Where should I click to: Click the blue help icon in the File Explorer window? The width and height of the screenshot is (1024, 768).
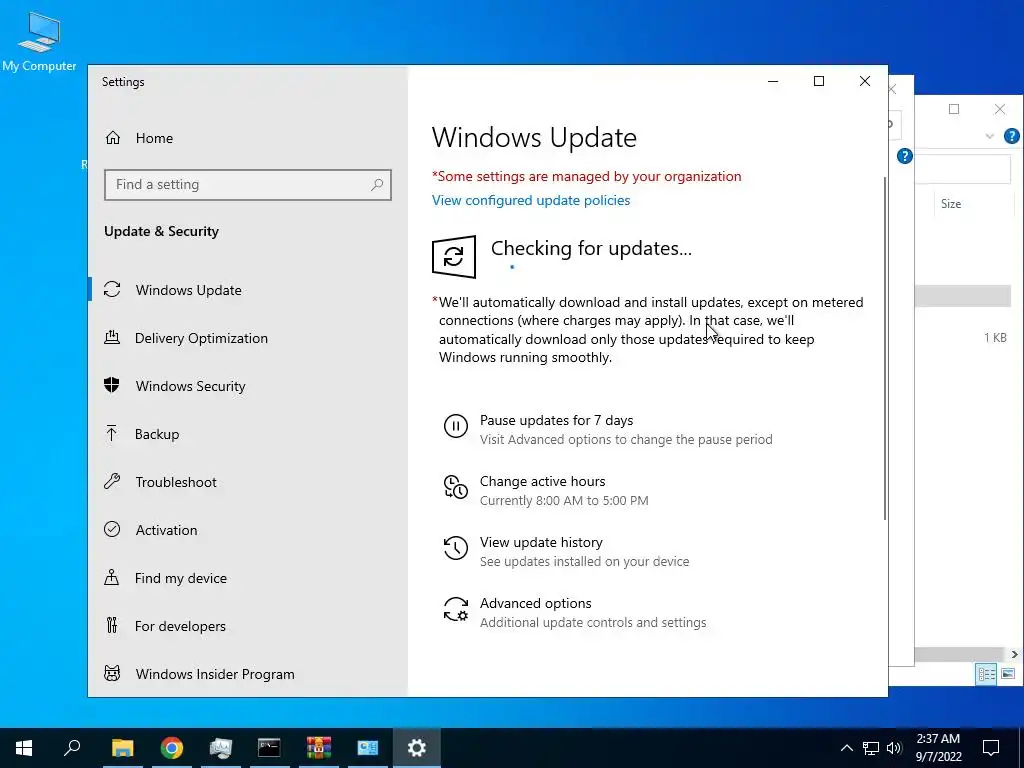[x=1012, y=136]
